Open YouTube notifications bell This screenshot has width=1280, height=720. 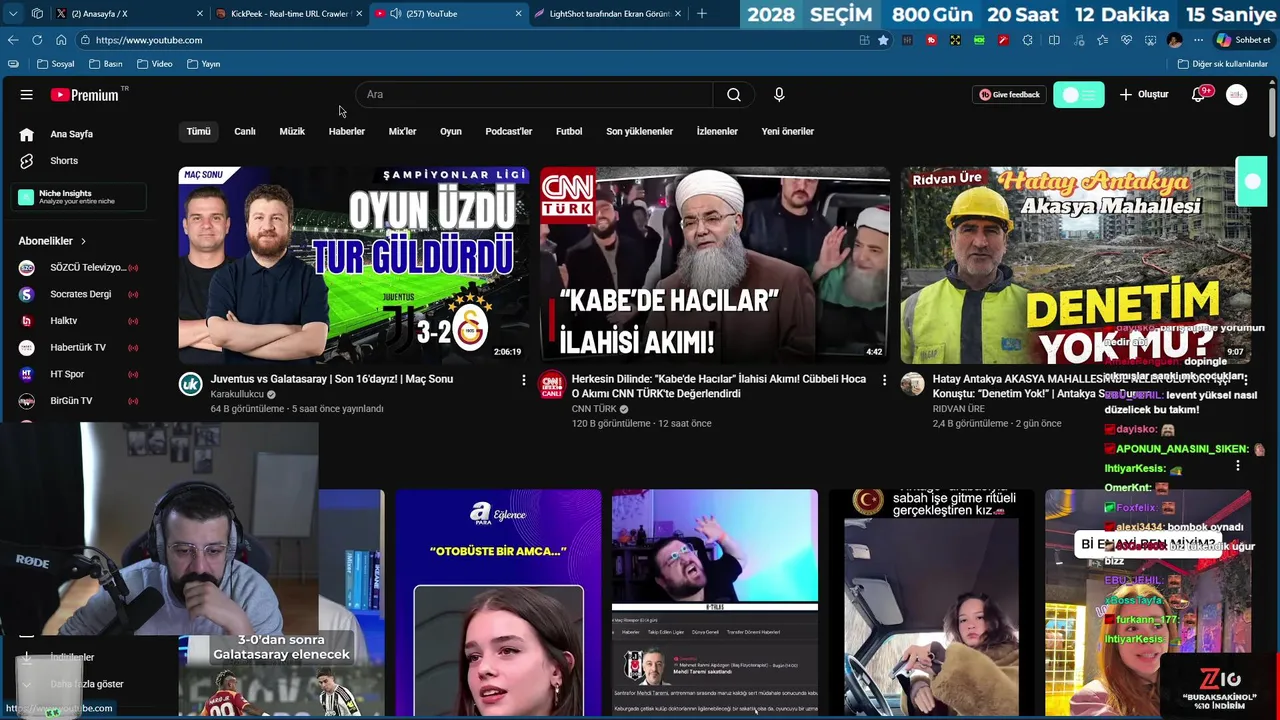pos(1198,95)
